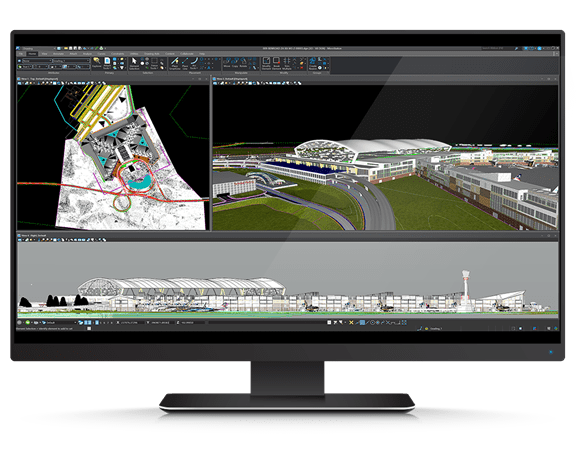Click the yellow X icon in the status bar
The image size is (576, 454).
coord(351,323)
